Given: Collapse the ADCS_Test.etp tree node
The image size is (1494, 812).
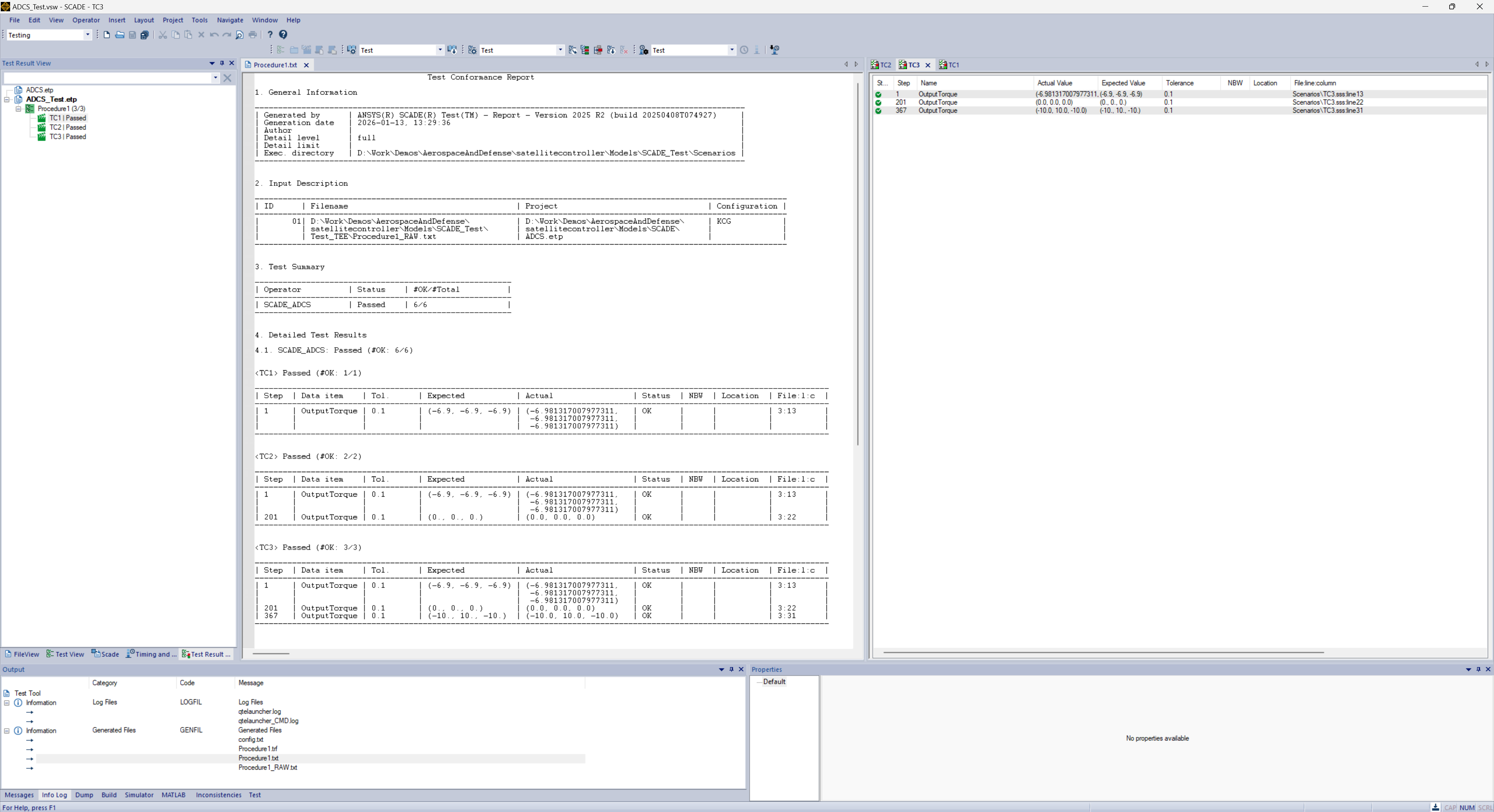Looking at the screenshot, I should tap(7, 100).
